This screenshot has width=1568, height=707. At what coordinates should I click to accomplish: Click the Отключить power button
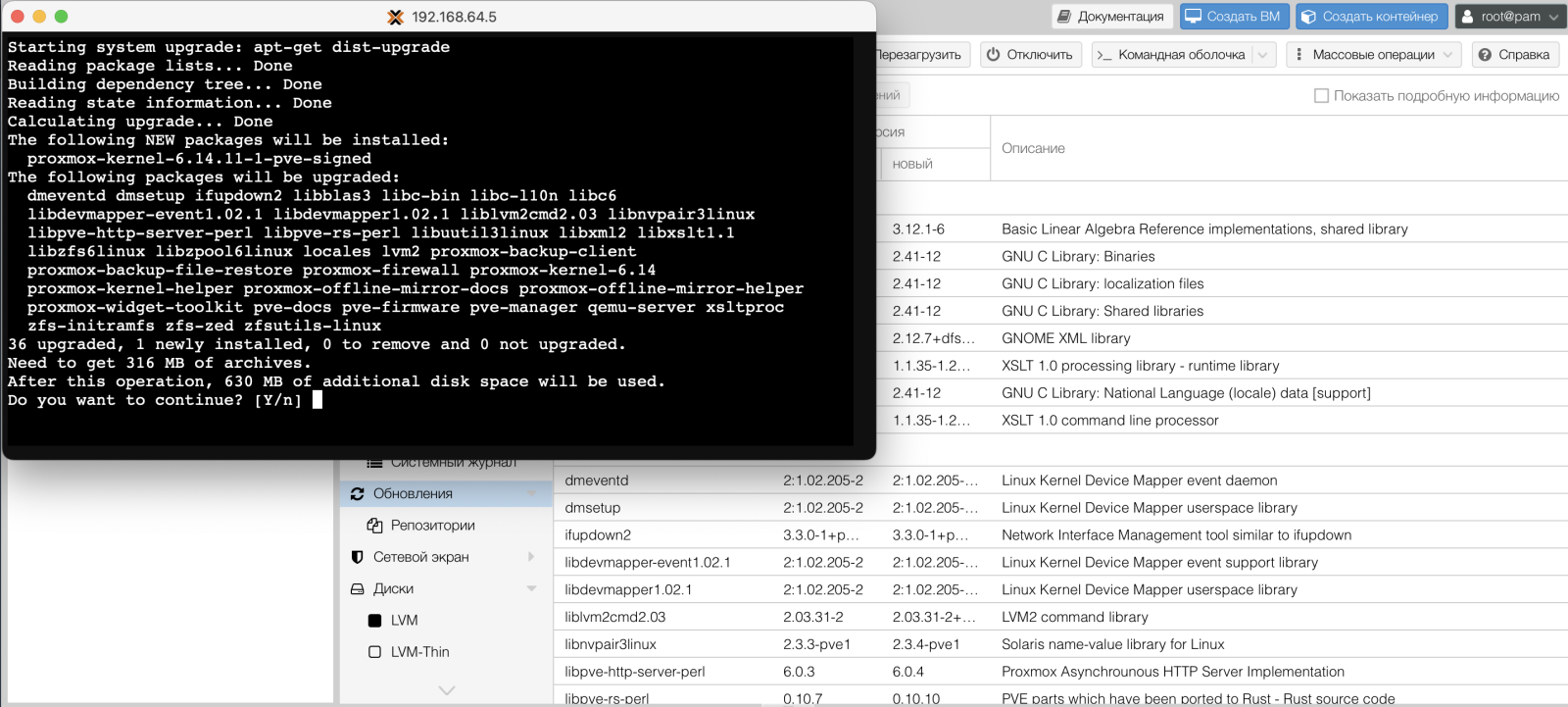[x=1030, y=55]
